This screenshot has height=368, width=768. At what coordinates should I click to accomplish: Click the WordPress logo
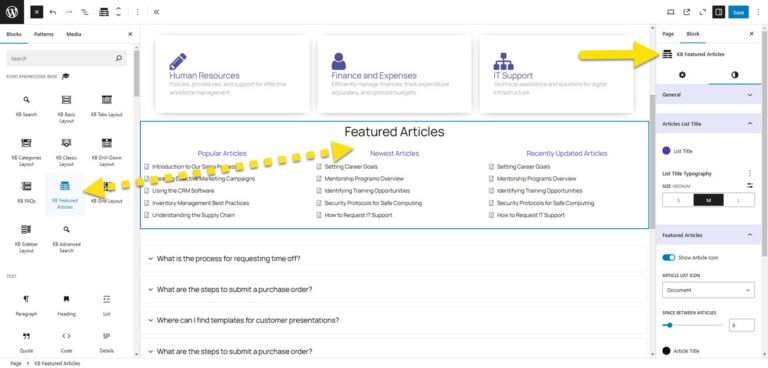(12, 12)
